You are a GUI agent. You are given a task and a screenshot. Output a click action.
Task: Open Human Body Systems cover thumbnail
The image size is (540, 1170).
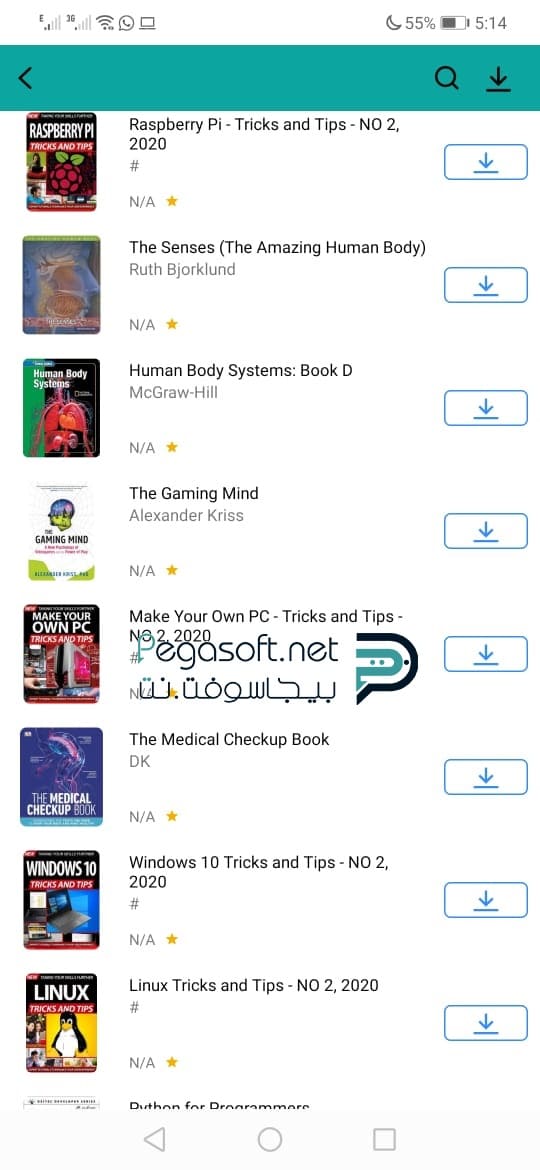(x=61, y=408)
